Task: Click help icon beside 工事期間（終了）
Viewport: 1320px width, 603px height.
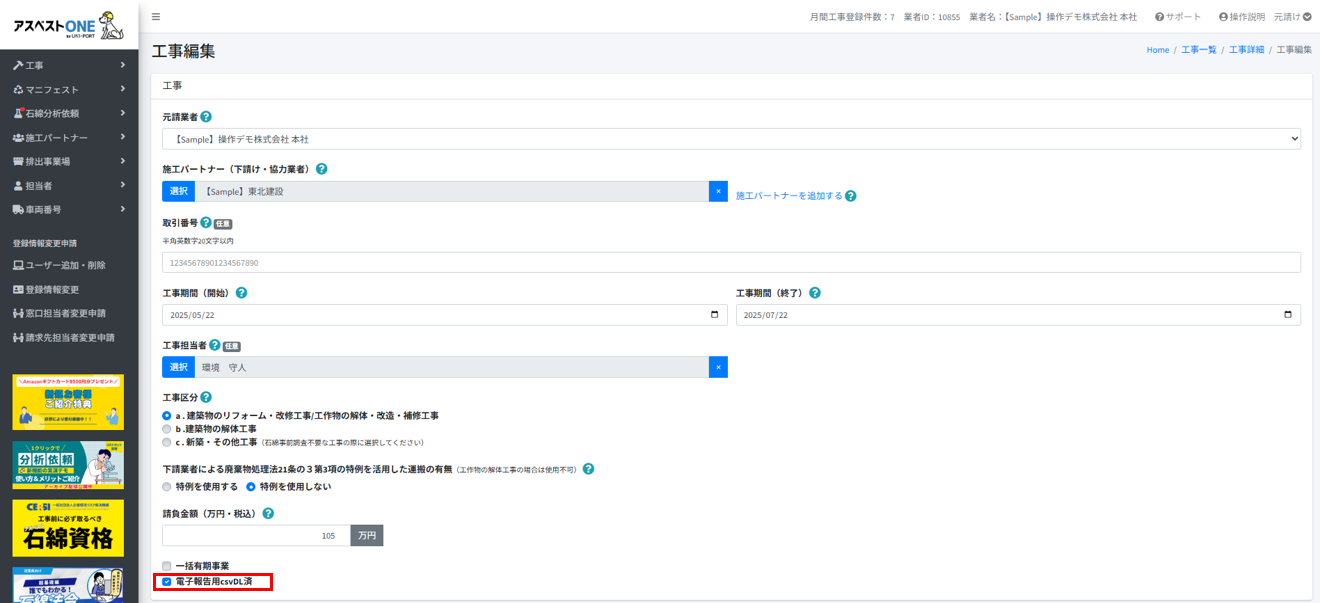Action: (x=815, y=293)
